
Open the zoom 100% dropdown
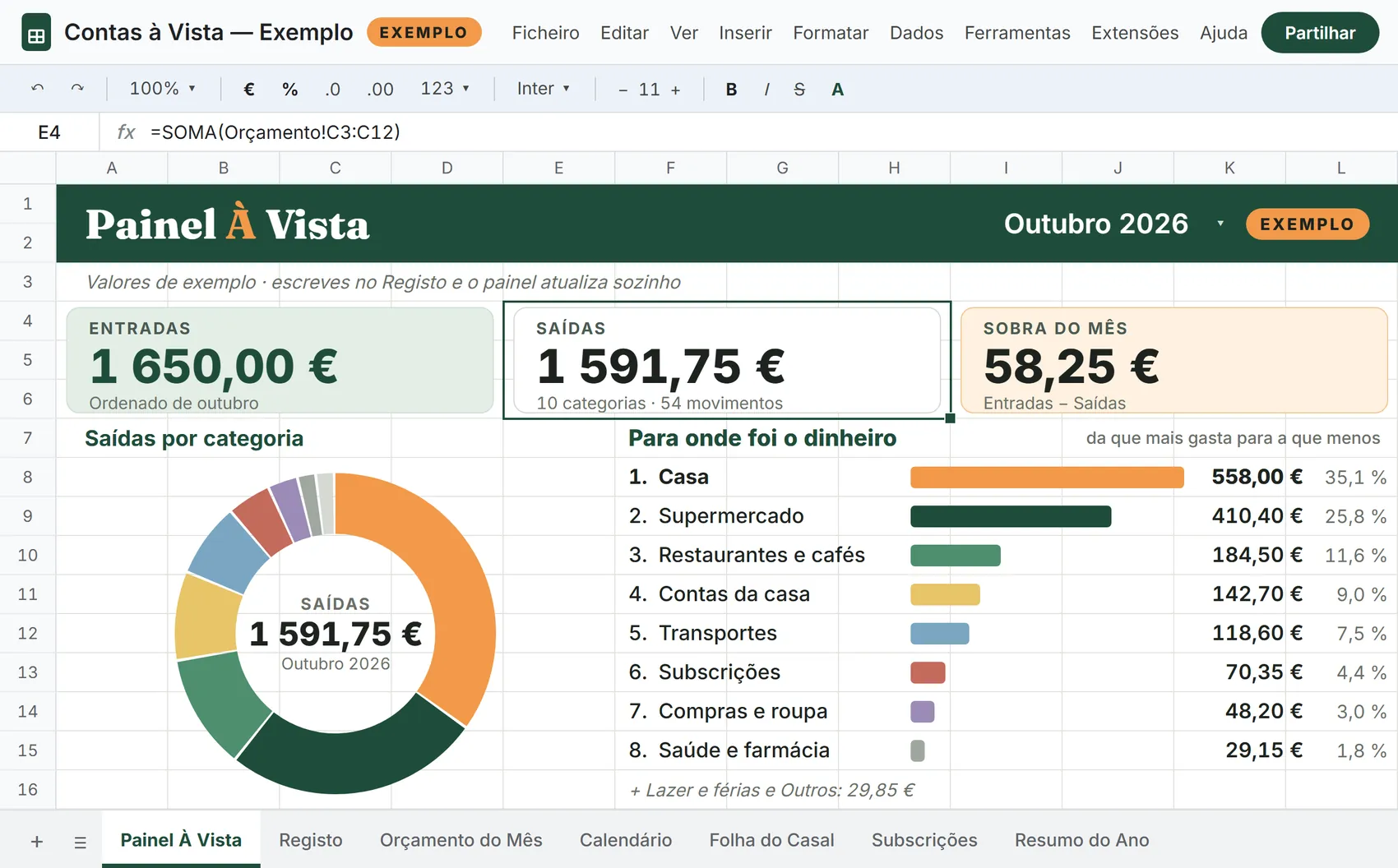(163, 88)
